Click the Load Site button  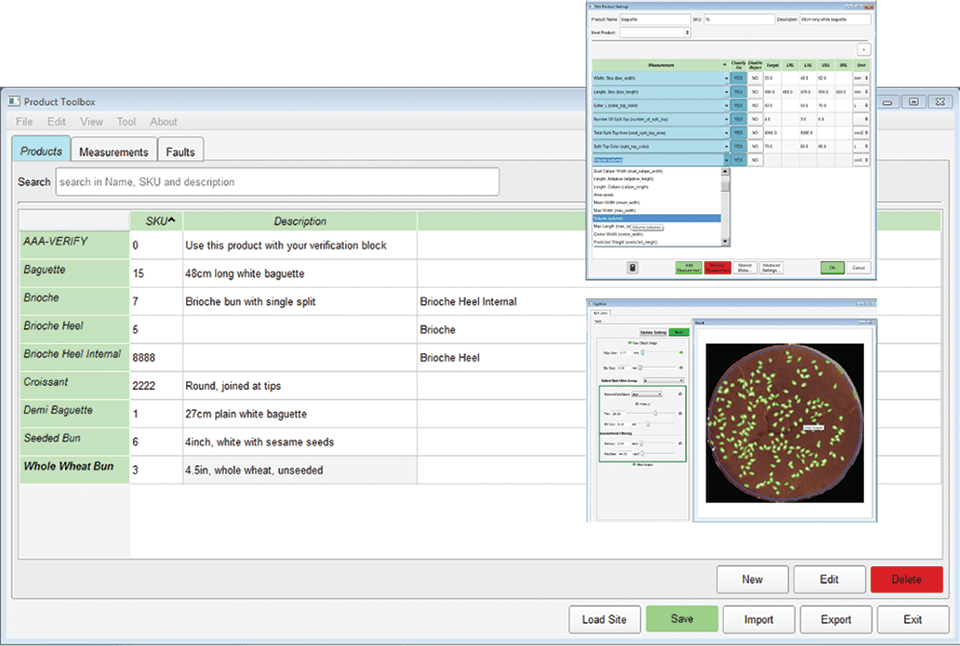click(604, 619)
